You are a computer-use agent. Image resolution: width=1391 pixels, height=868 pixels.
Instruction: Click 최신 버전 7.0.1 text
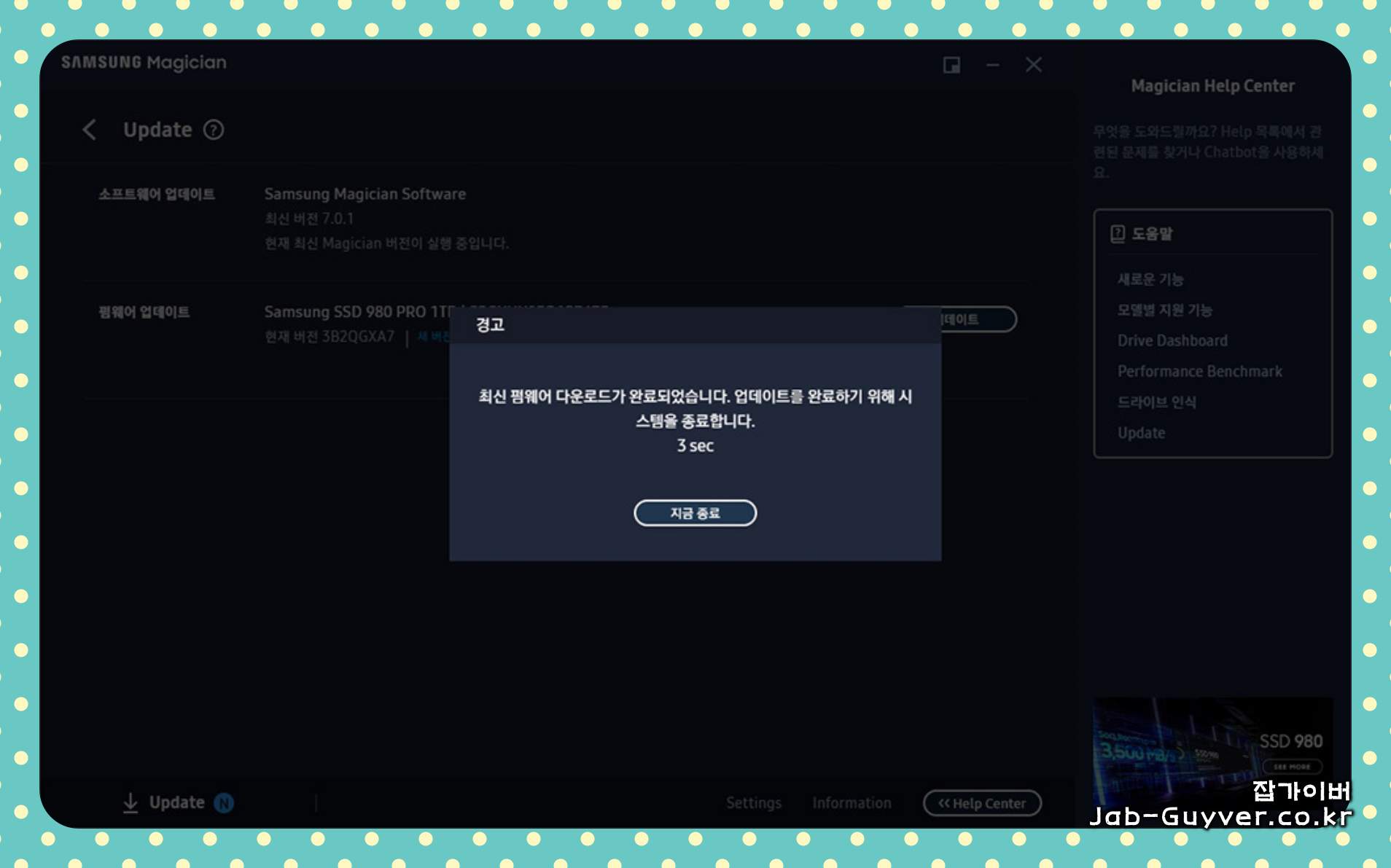pyautogui.click(x=309, y=219)
